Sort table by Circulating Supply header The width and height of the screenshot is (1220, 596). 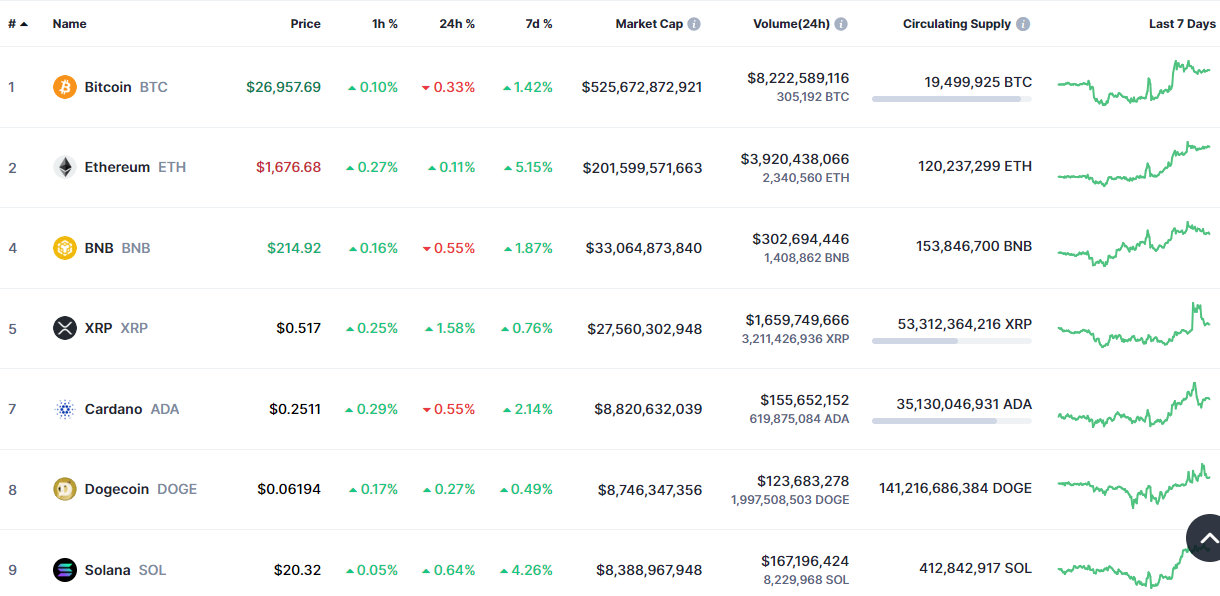point(957,24)
